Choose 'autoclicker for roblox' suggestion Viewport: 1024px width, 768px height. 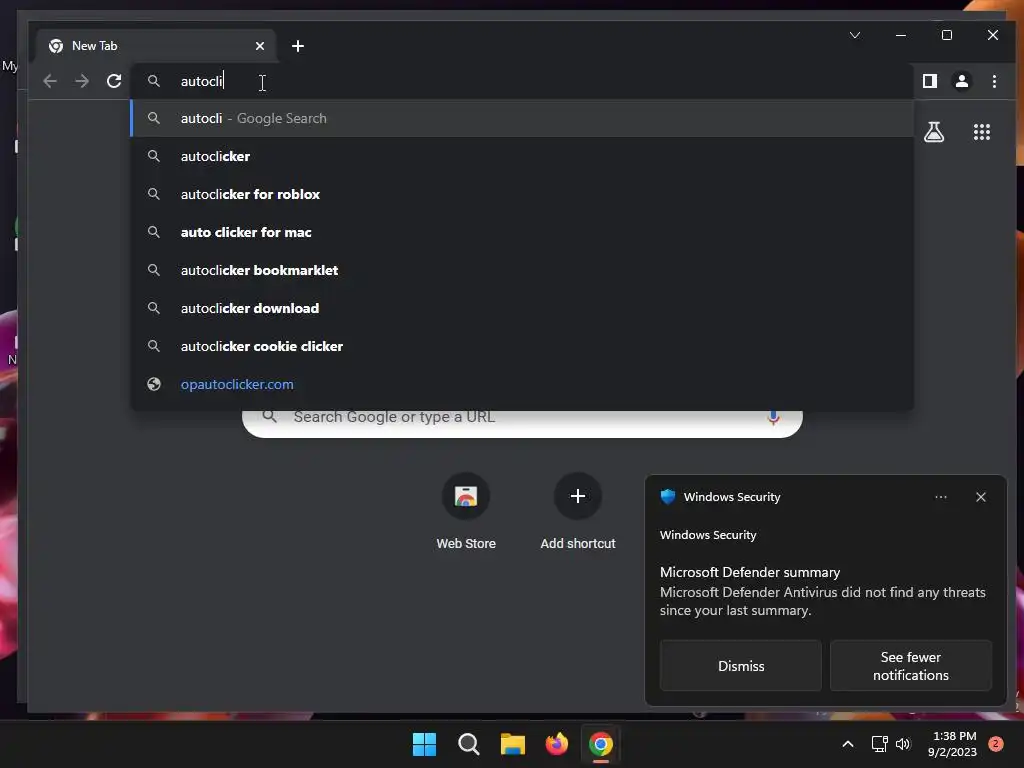[x=522, y=194]
